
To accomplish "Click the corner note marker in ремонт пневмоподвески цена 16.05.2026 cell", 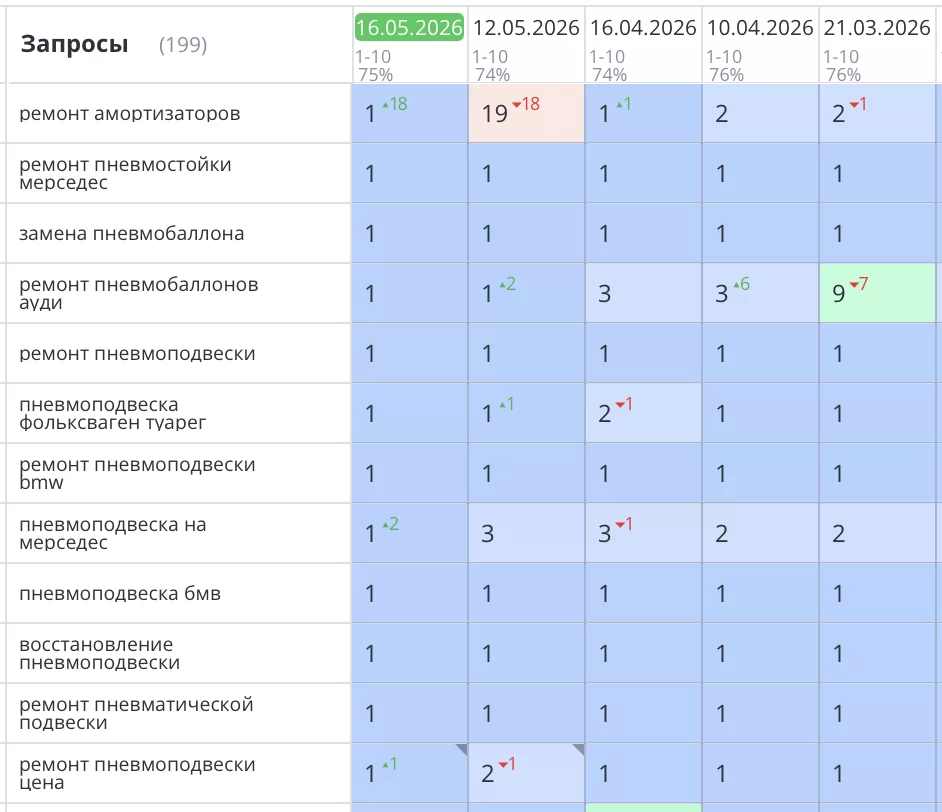I will pyautogui.click(x=461, y=749).
